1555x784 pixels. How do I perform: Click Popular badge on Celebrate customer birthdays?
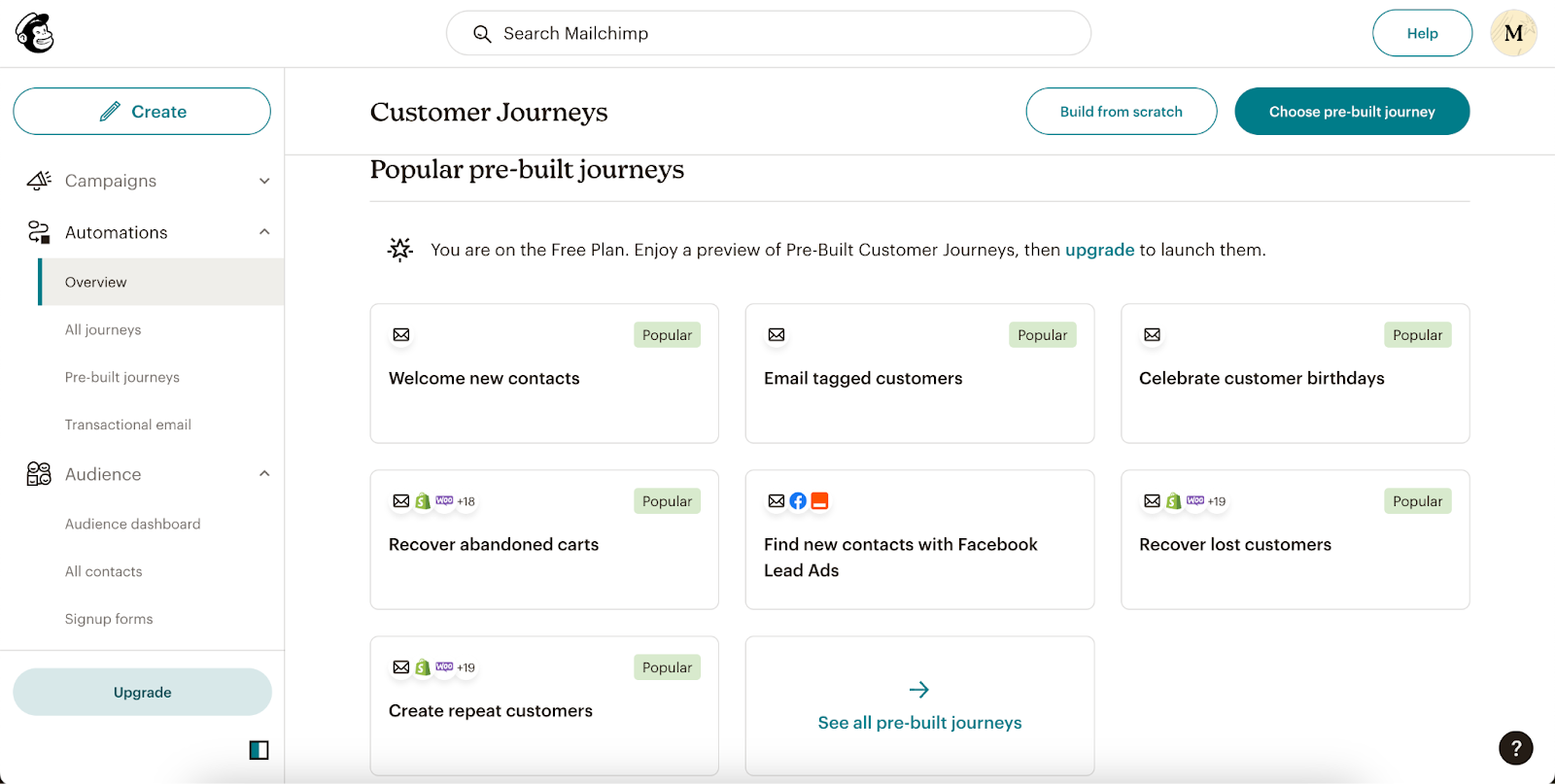(x=1417, y=335)
